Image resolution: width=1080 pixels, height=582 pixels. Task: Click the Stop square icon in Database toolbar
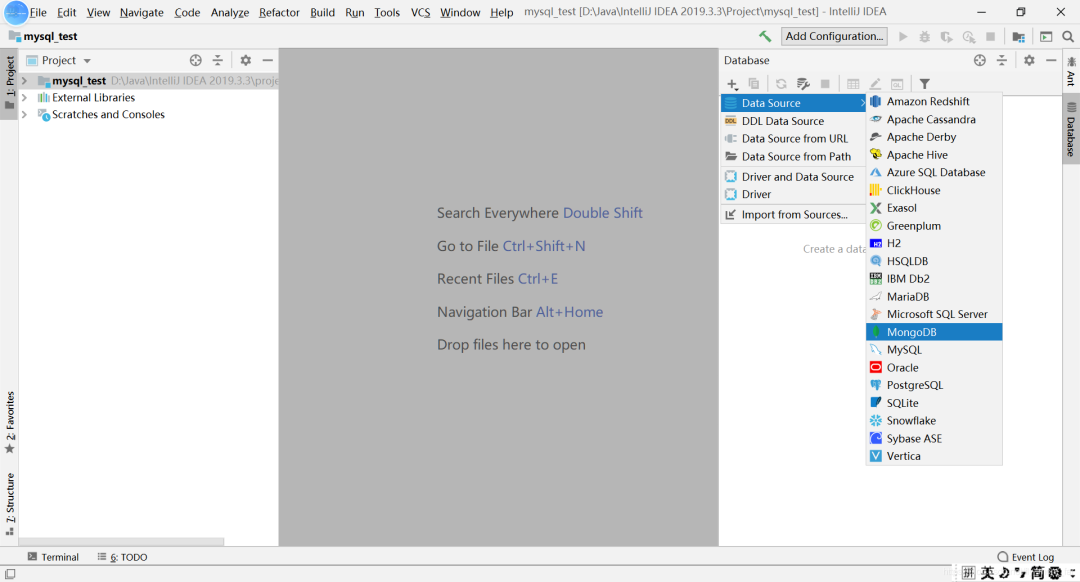tap(825, 84)
